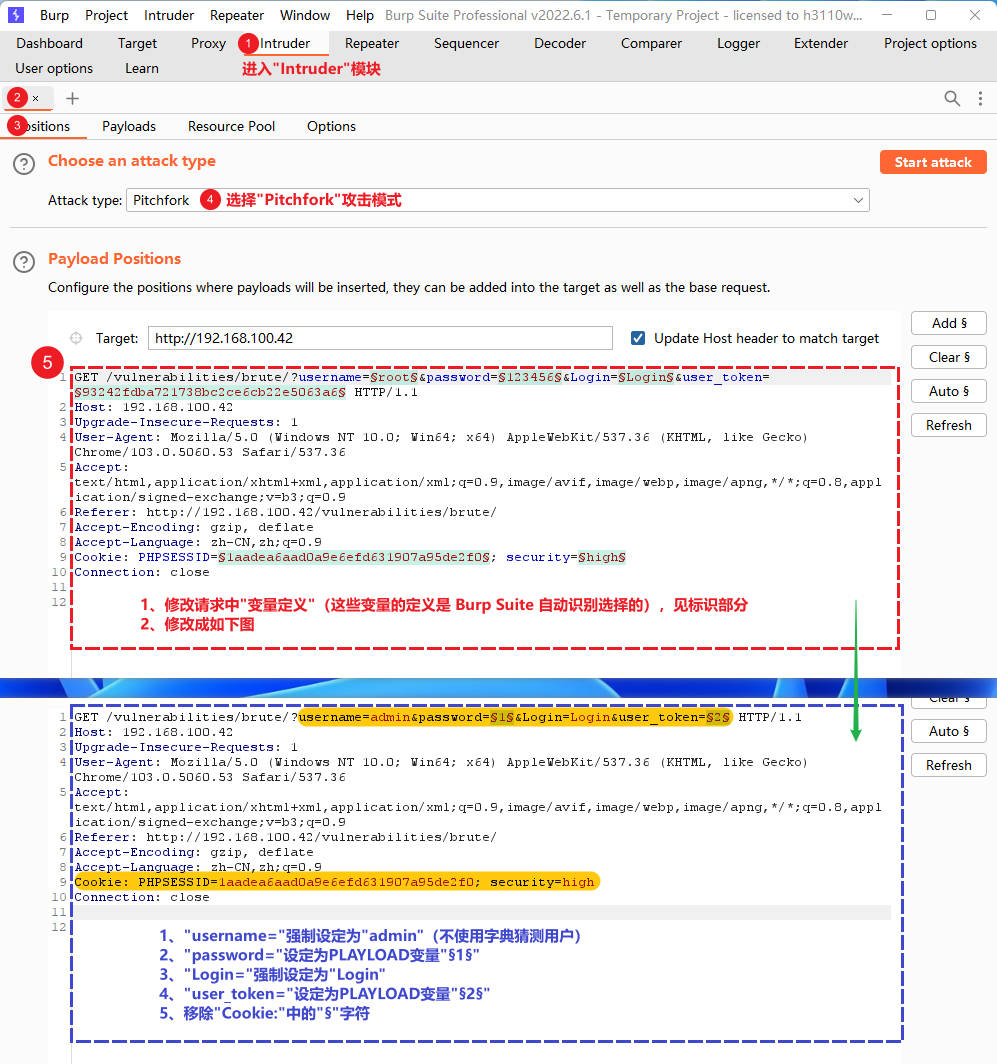
Task: Switch to the Comparer tab
Action: coord(652,43)
